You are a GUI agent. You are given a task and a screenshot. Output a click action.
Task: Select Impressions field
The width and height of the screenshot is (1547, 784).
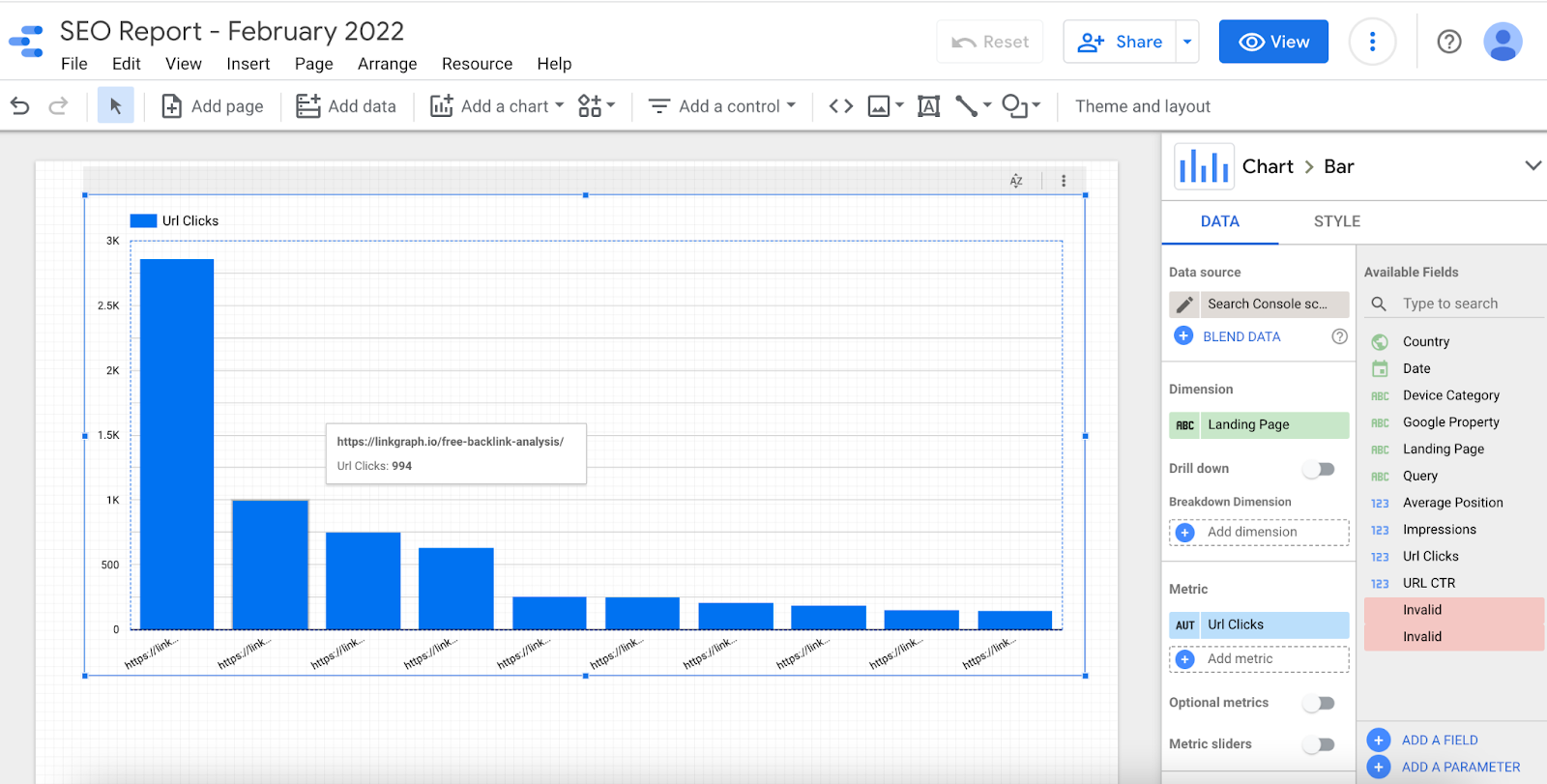click(1440, 530)
